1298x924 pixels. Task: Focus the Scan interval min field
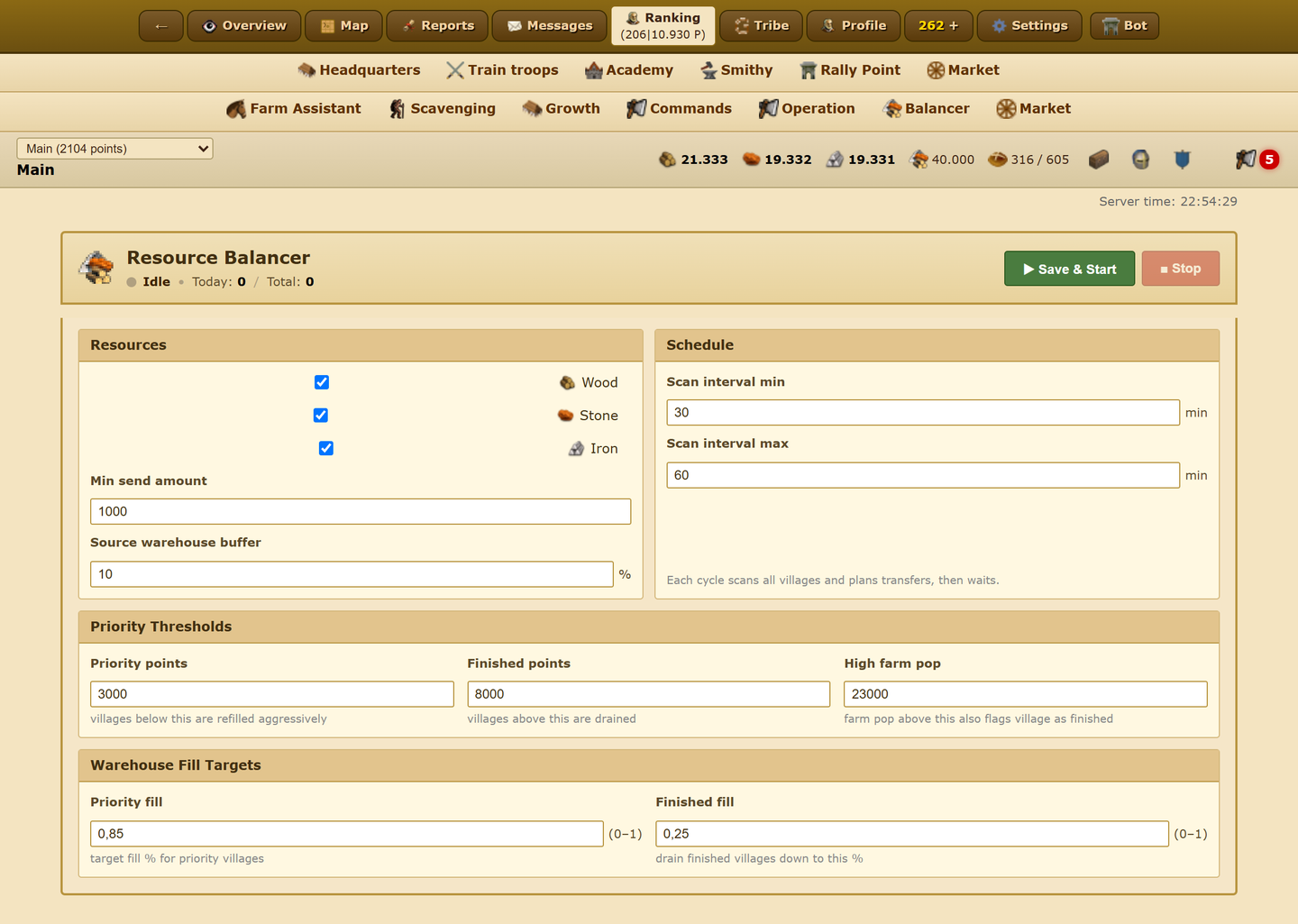923,412
